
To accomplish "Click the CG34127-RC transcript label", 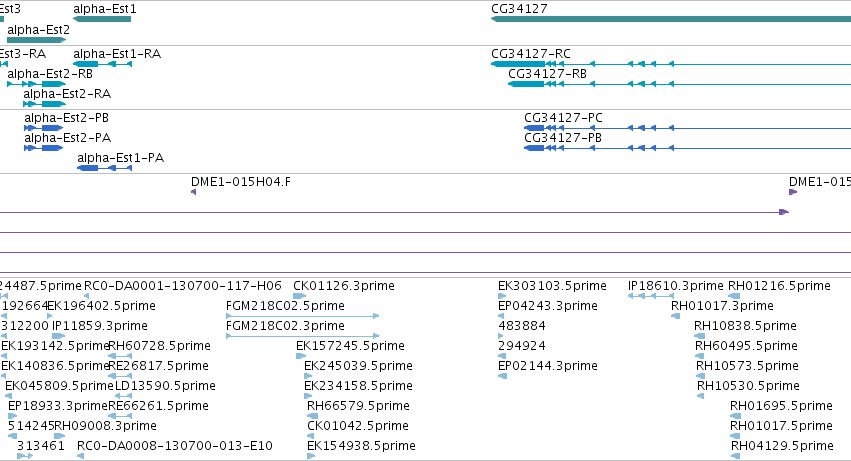I will pos(531,54).
